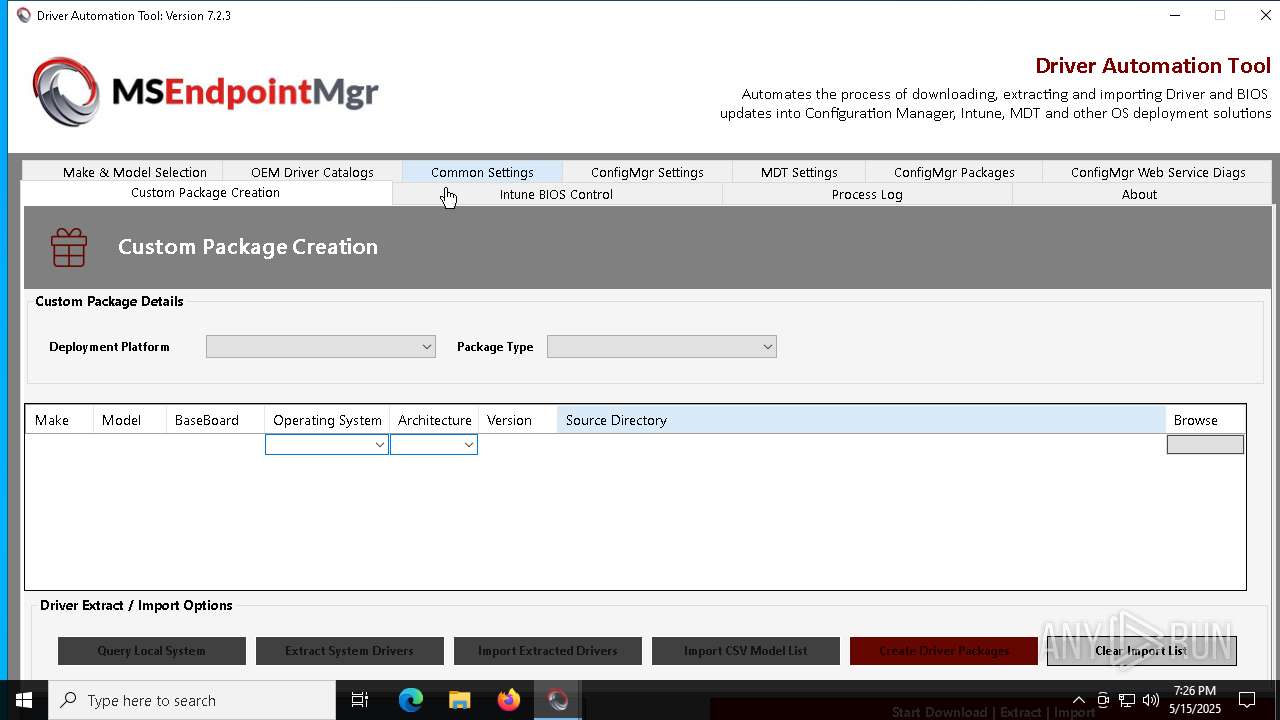Open the Common Settings tab
This screenshot has width=1280, height=720.
482,172
